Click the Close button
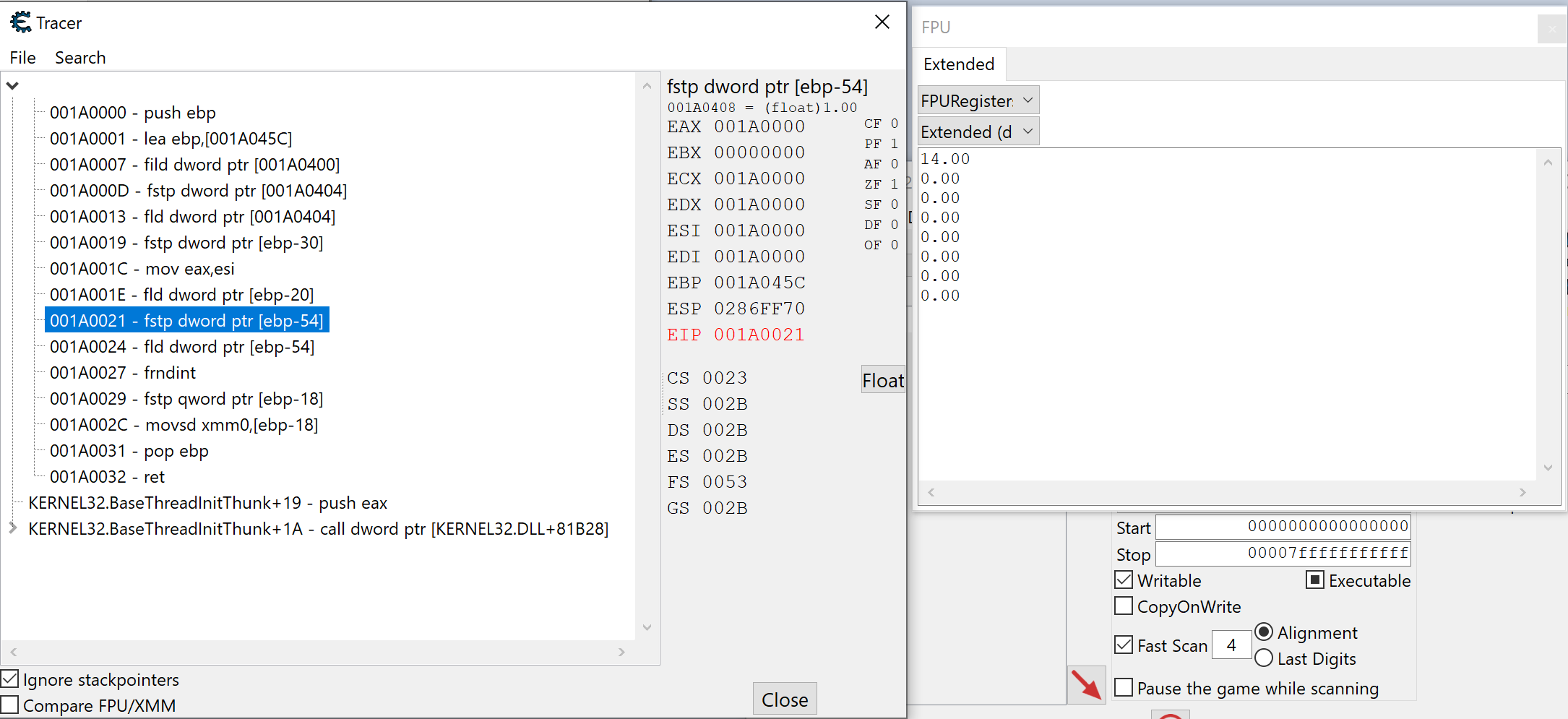 click(784, 699)
